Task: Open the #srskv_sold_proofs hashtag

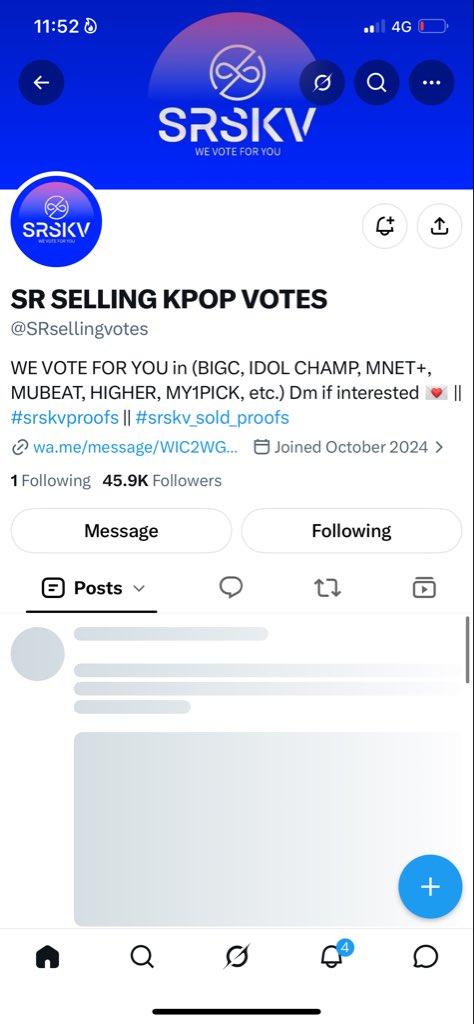Action: [212, 417]
